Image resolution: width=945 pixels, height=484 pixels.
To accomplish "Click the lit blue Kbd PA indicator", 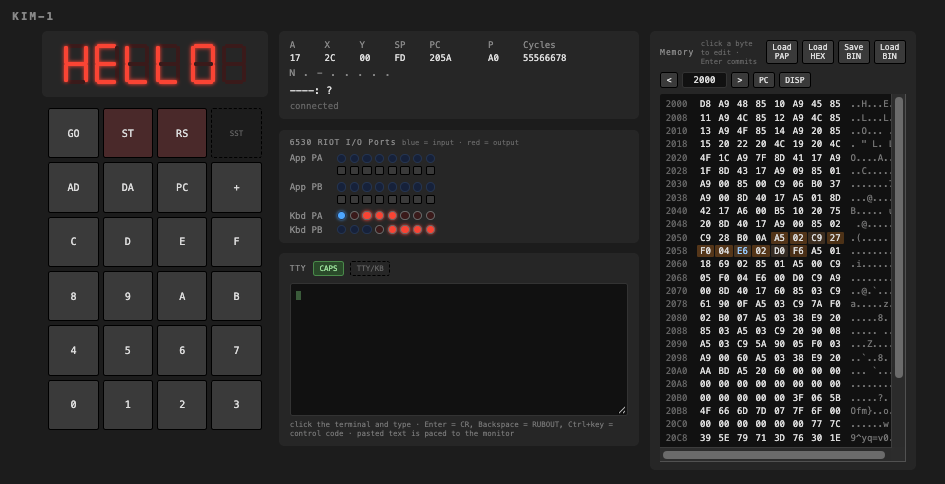I will point(342,215).
